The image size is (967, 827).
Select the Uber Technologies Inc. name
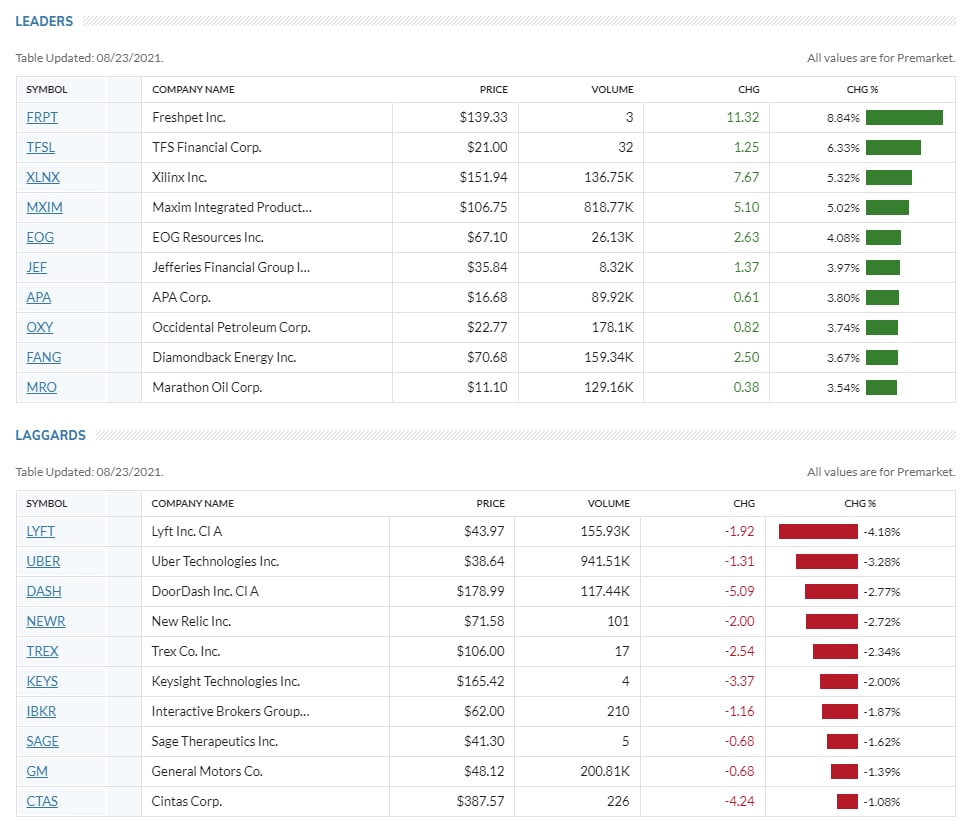[x=215, y=561]
